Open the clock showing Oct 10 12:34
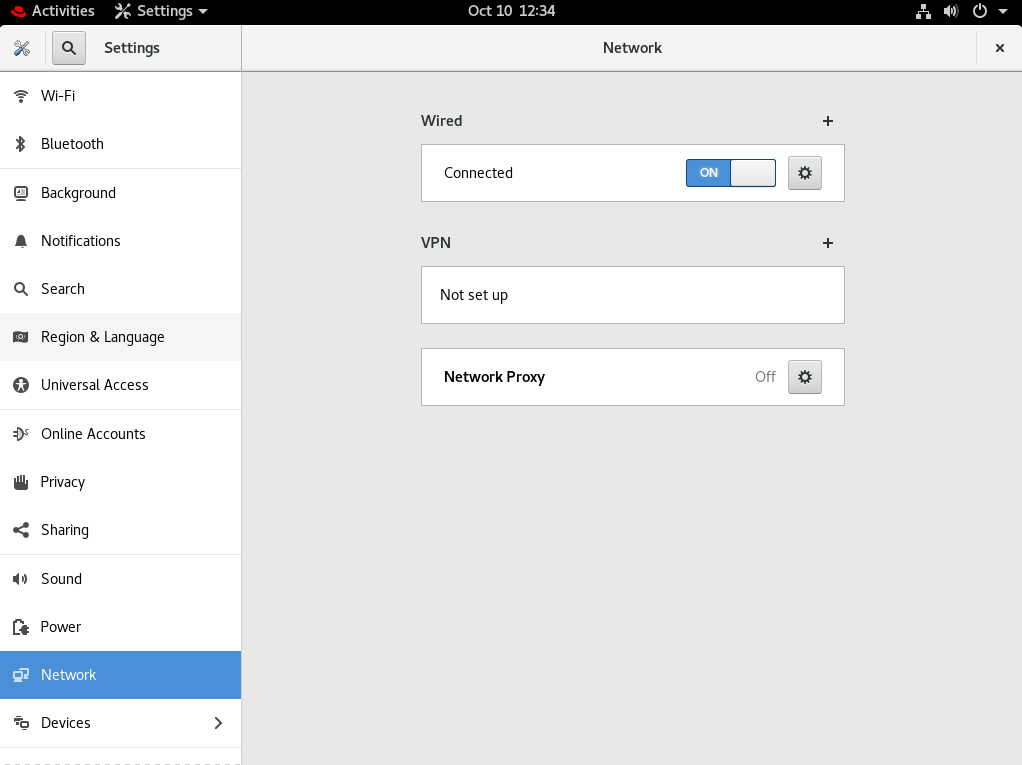 pos(511,11)
